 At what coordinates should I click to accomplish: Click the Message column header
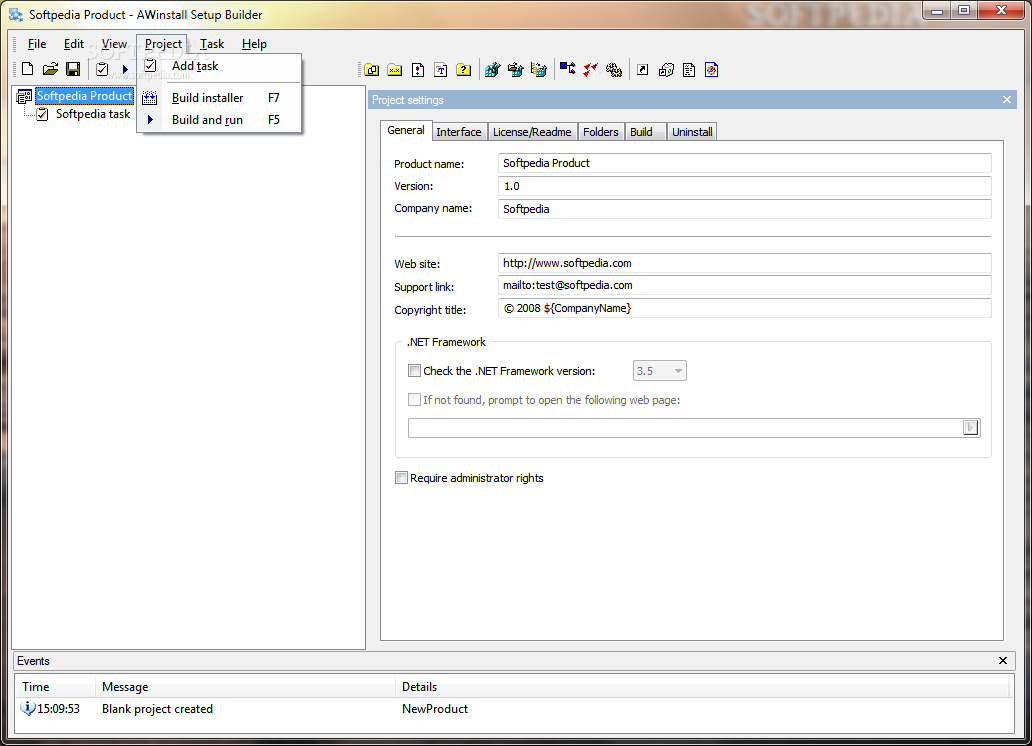point(245,687)
